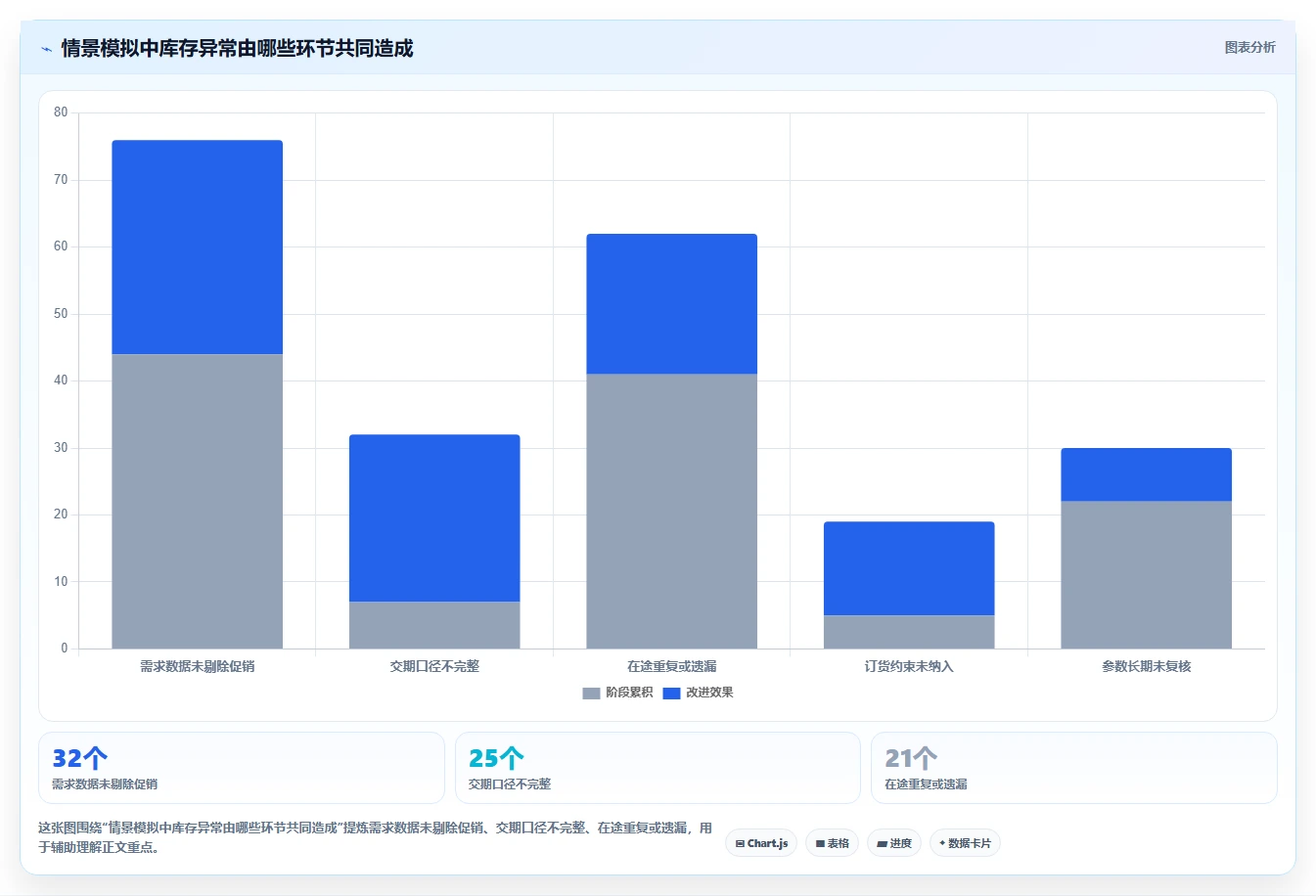Click the gray bar segment for 参数长期未复核
This screenshot has height=896, width=1316.
[x=1147, y=575]
